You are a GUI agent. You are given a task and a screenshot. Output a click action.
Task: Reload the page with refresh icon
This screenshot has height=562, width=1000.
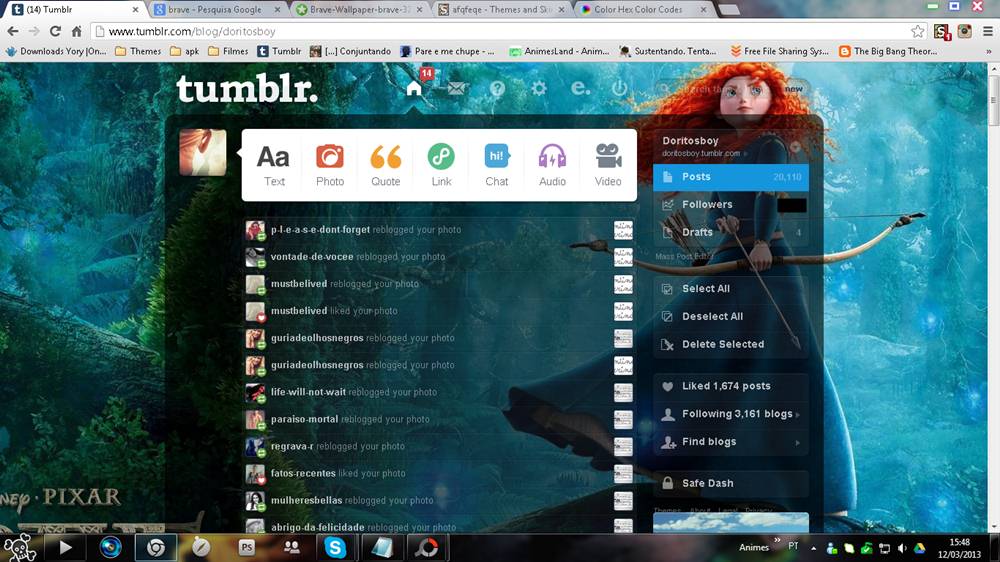(55, 31)
